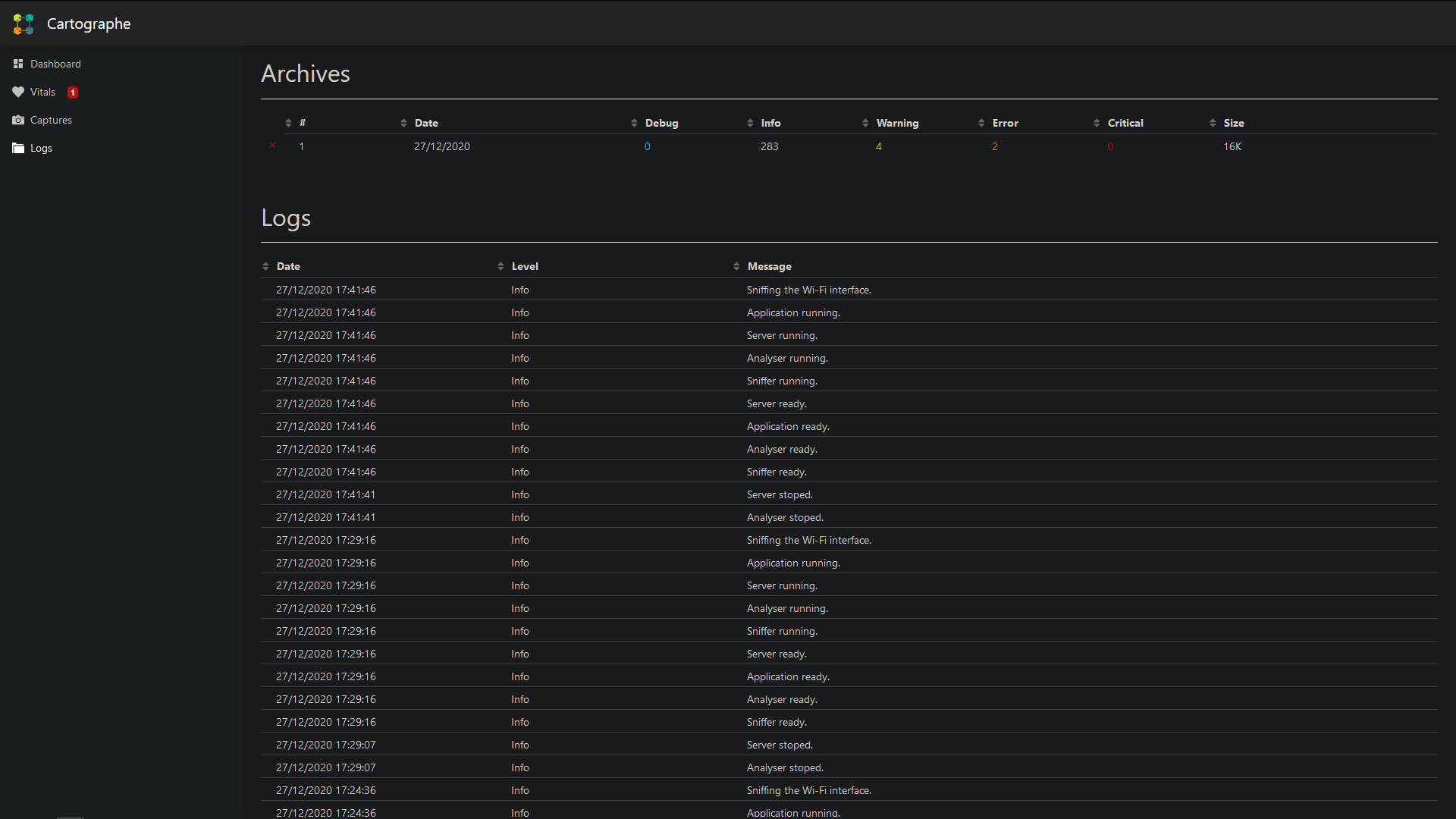Image resolution: width=1456 pixels, height=819 pixels.
Task: Open the Dashboard menu item
Action: [x=55, y=64]
